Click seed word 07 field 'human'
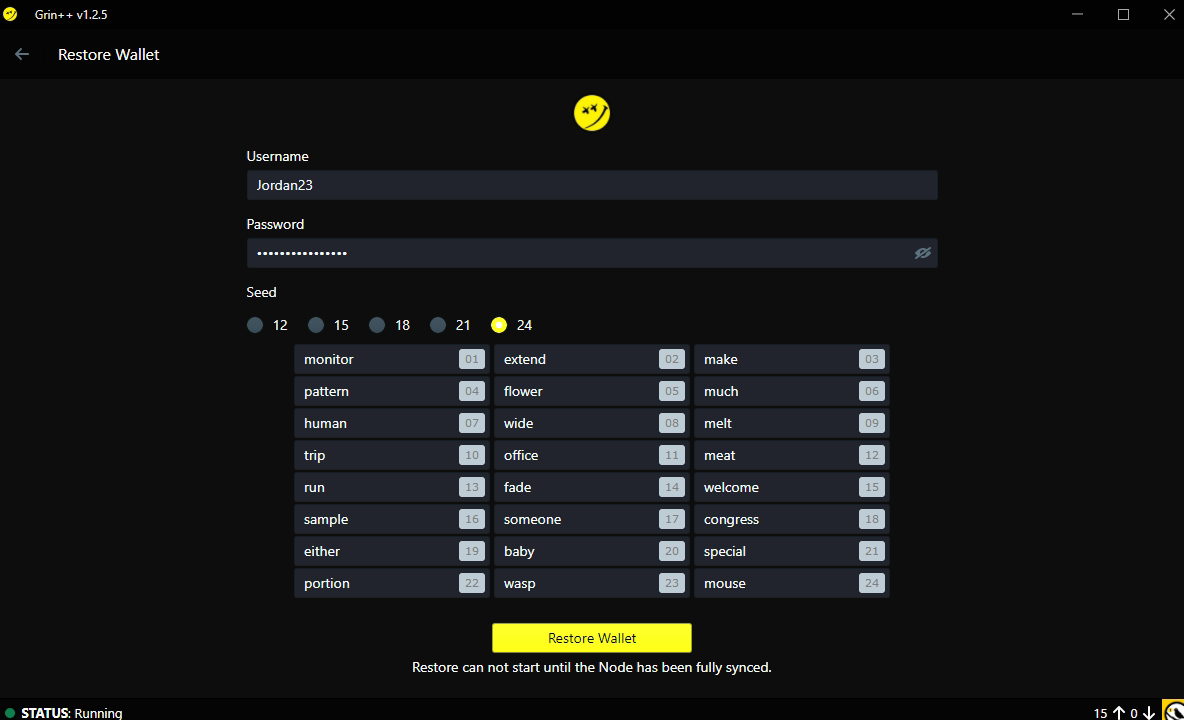Screen dimensions: 1184x720 pos(392,423)
